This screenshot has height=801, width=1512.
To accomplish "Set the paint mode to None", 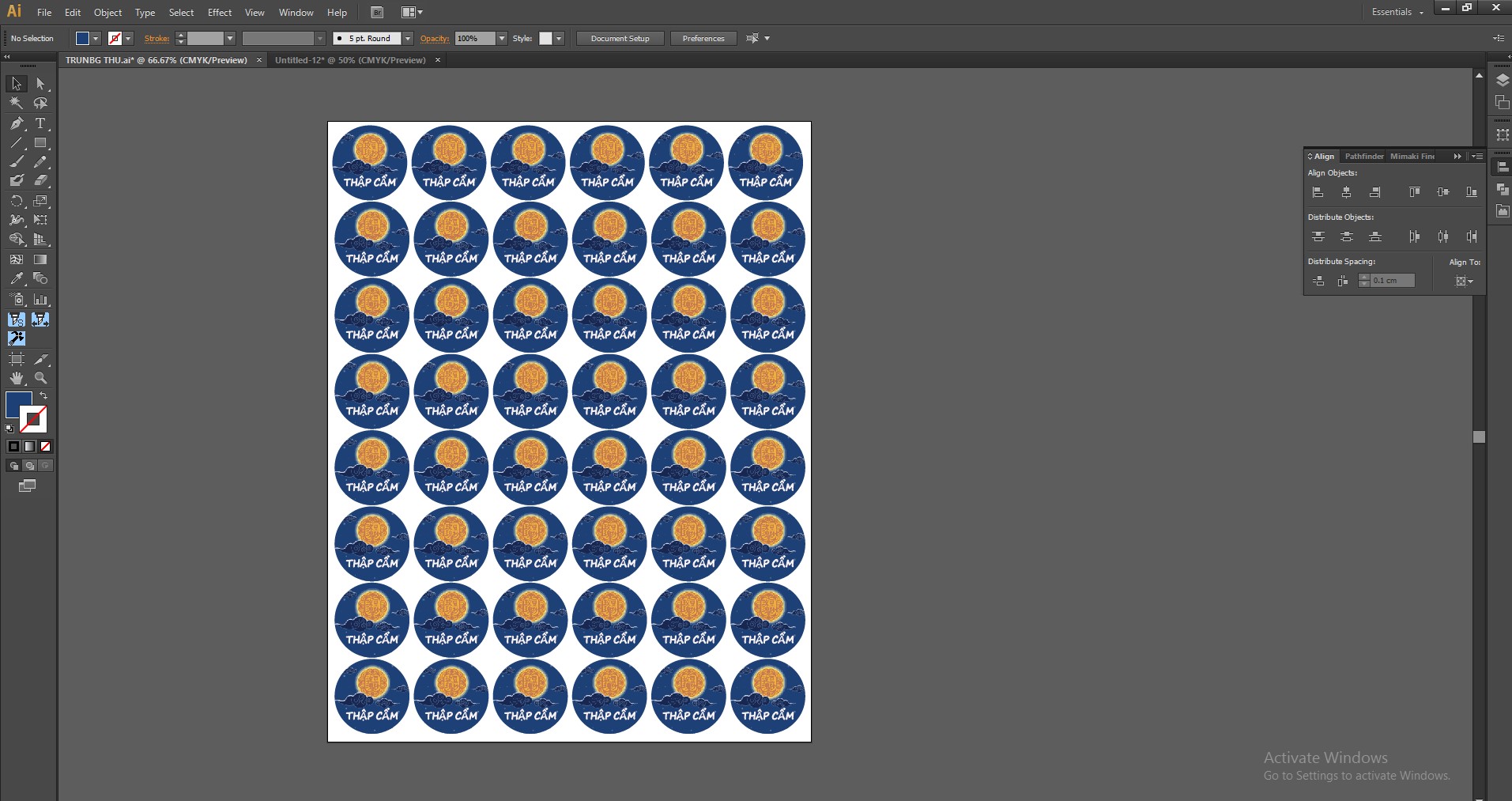I will point(46,447).
